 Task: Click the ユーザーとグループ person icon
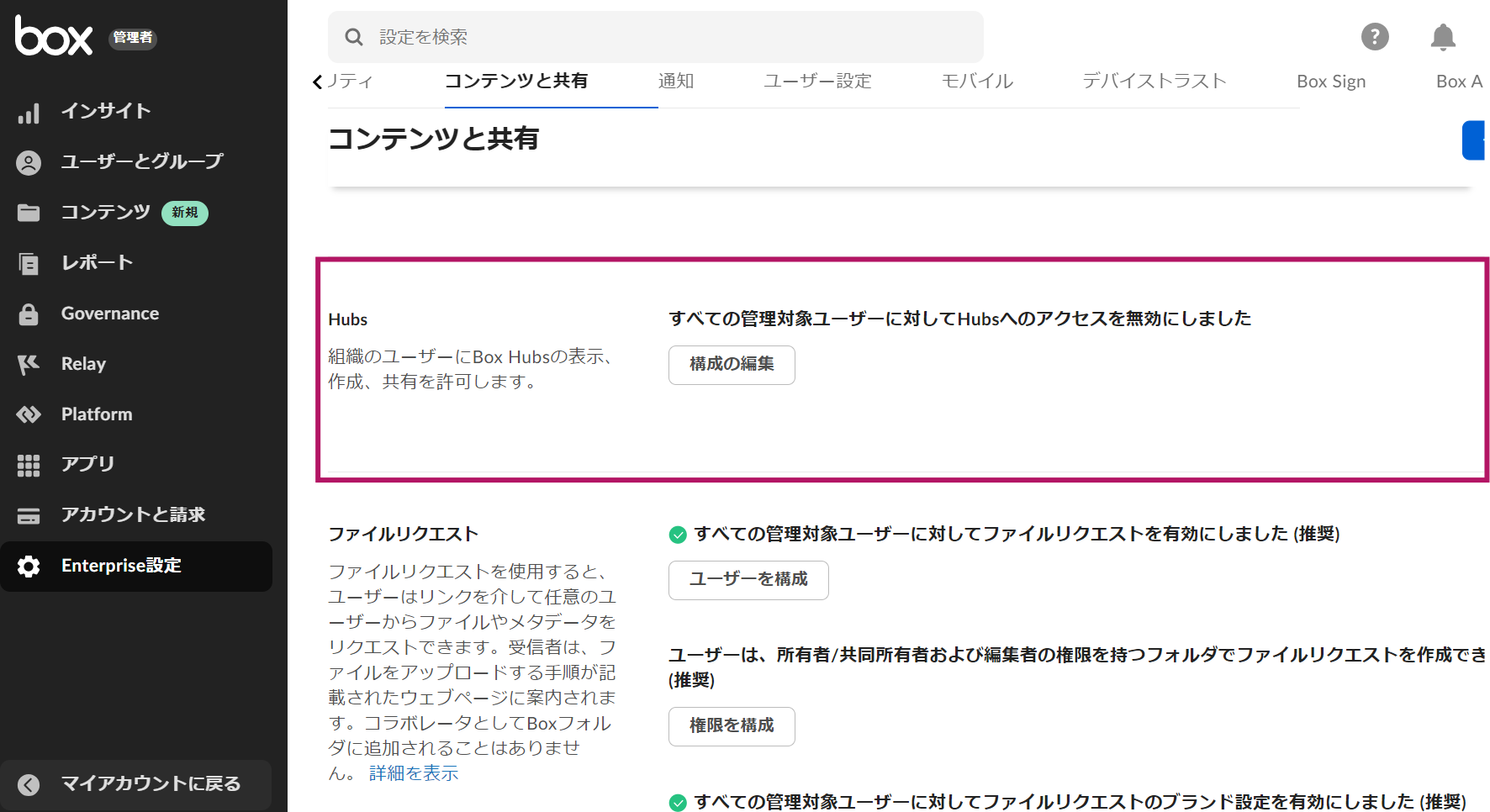pyautogui.click(x=29, y=162)
